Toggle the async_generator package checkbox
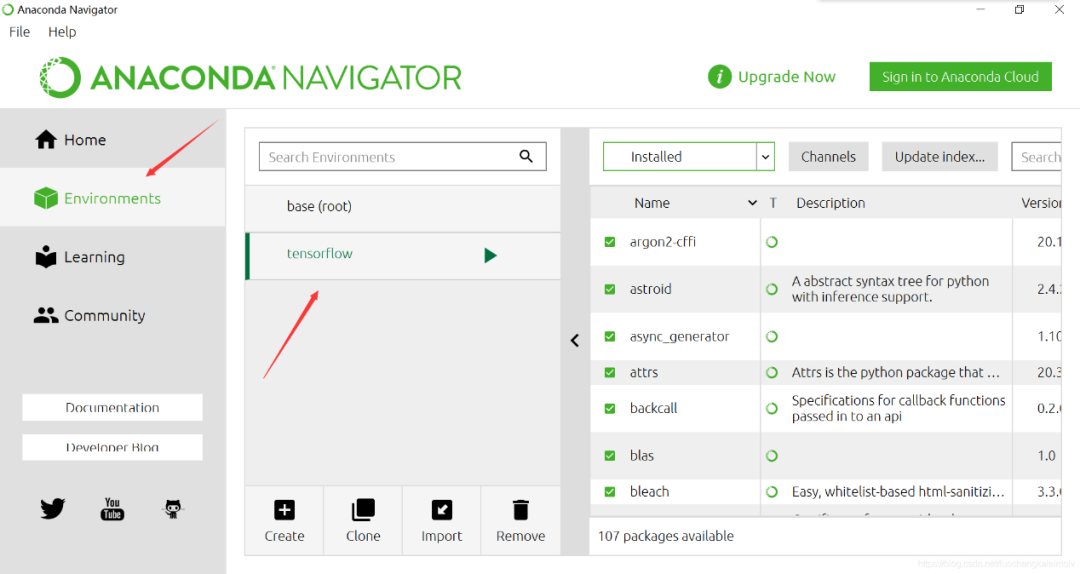1080x574 pixels. (x=610, y=336)
